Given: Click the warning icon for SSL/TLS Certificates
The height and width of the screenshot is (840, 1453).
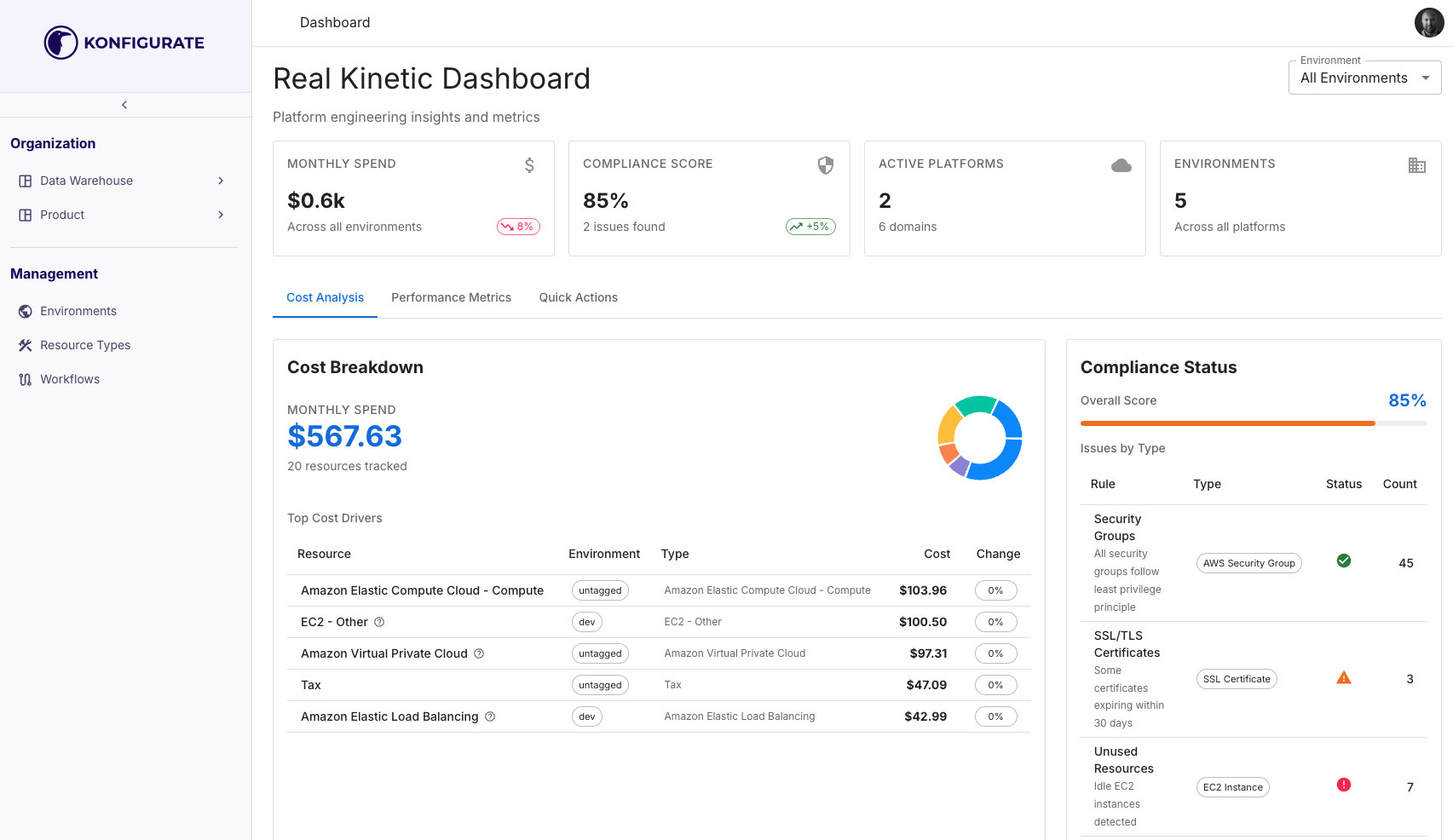Looking at the screenshot, I should (x=1345, y=677).
